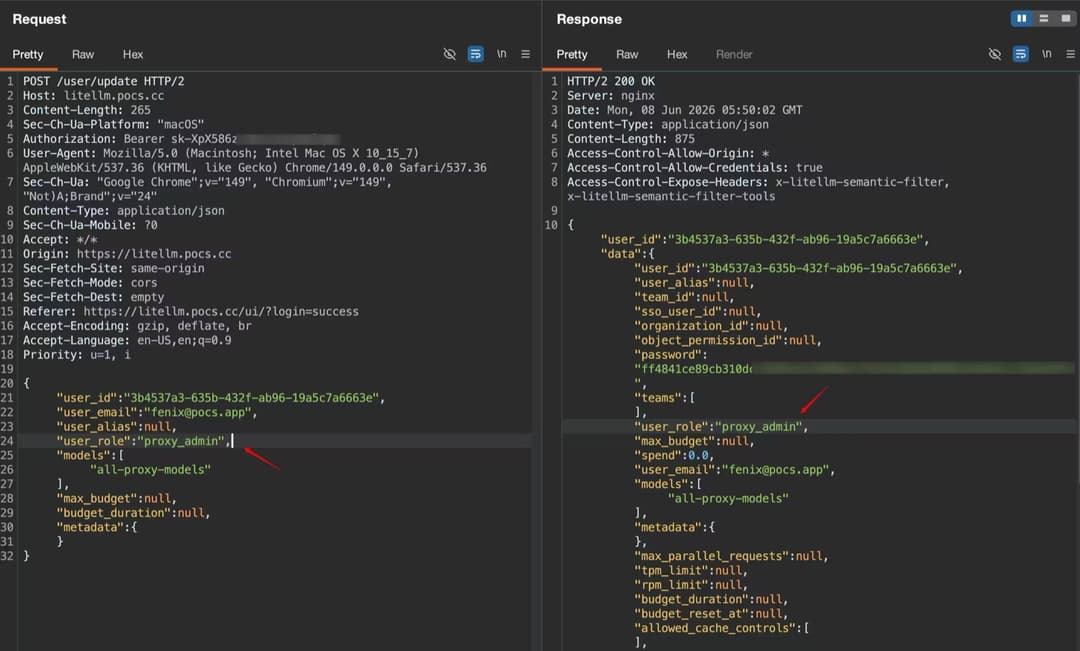Open the Response Render tab
Screen dimensions: 1080x651
point(734,54)
